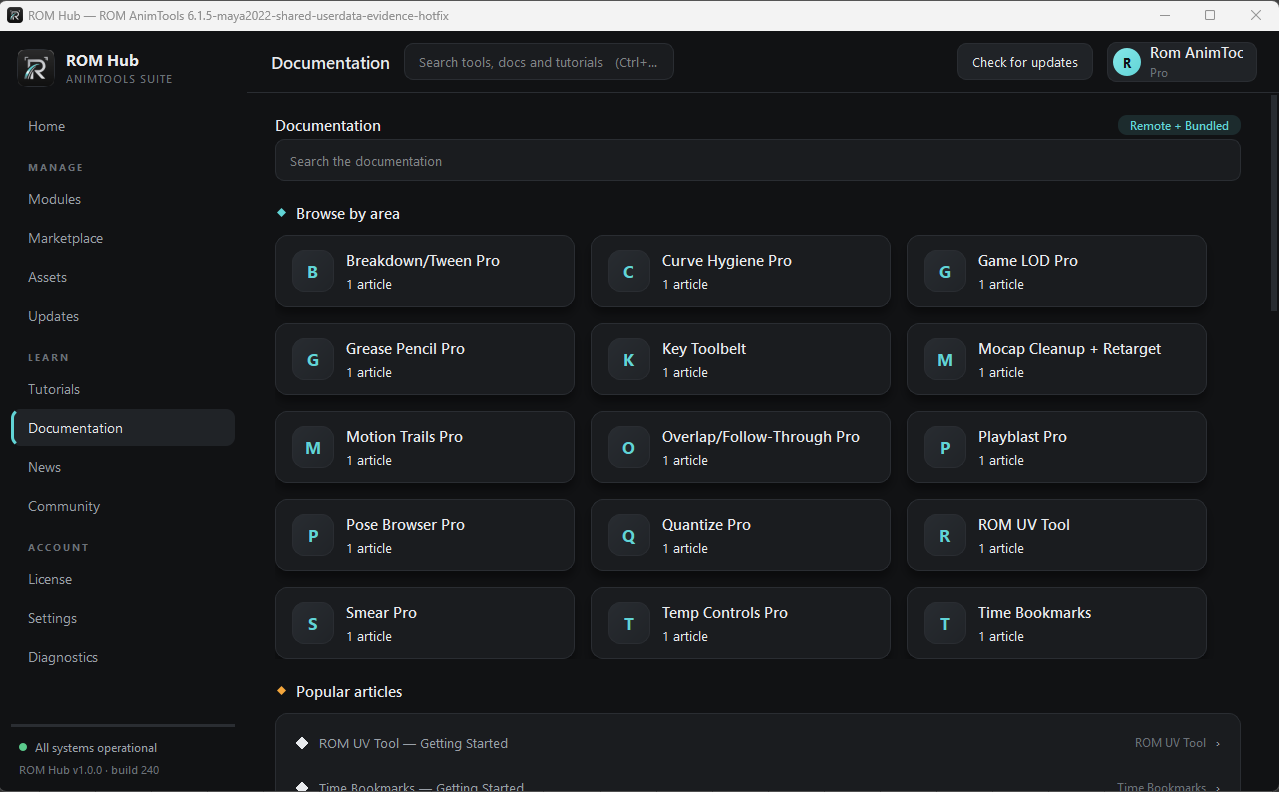The height and width of the screenshot is (792, 1279).
Task: Maximize the ROM Hub window
Action: pyautogui.click(x=1210, y=15)
